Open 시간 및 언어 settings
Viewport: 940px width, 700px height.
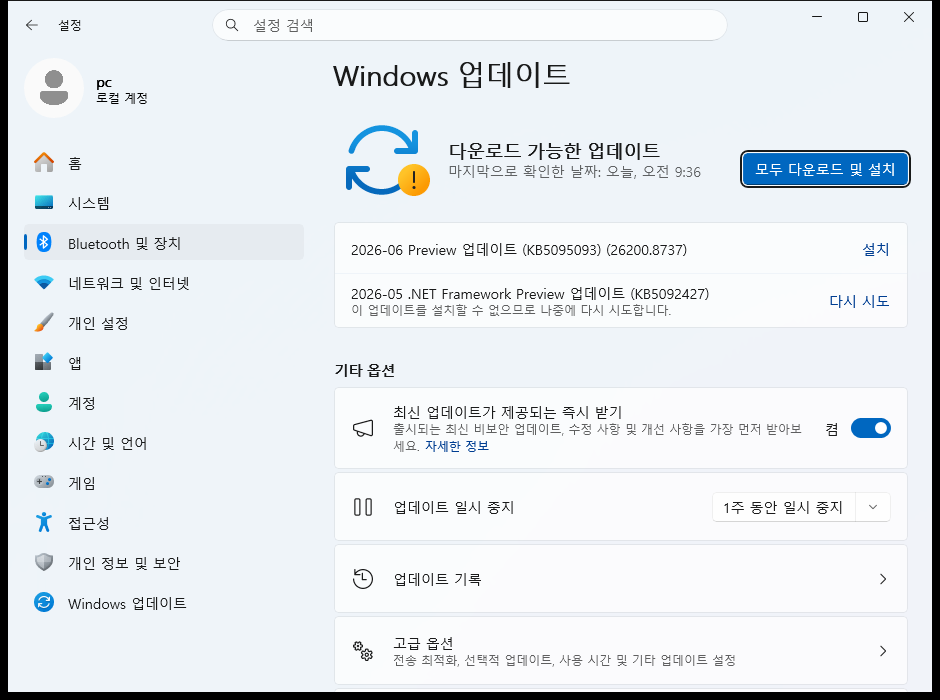click(x=164, y=443)
